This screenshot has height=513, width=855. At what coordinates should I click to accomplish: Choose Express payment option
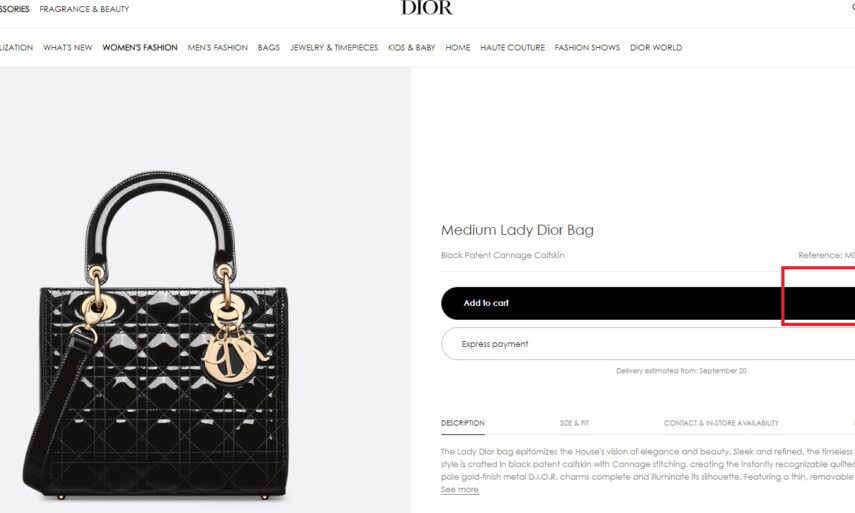(648, 344)
